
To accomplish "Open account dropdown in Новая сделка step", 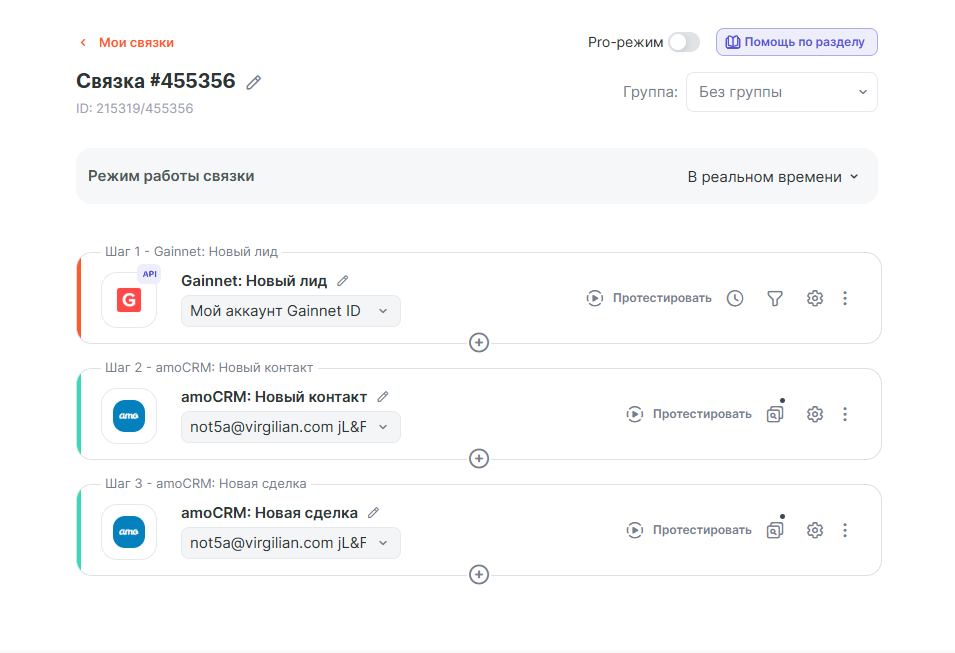I will [290, 543].
